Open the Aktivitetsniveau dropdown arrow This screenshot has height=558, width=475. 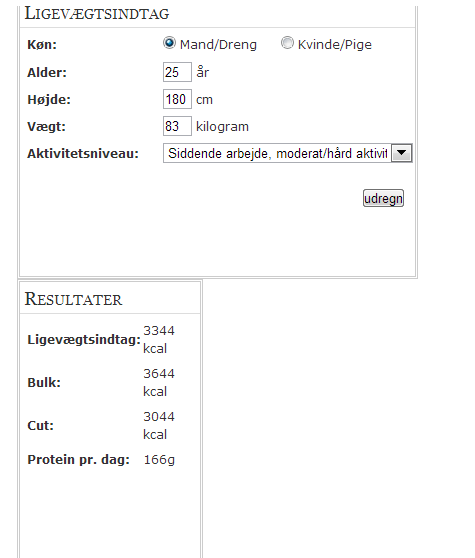coord(401,153)
